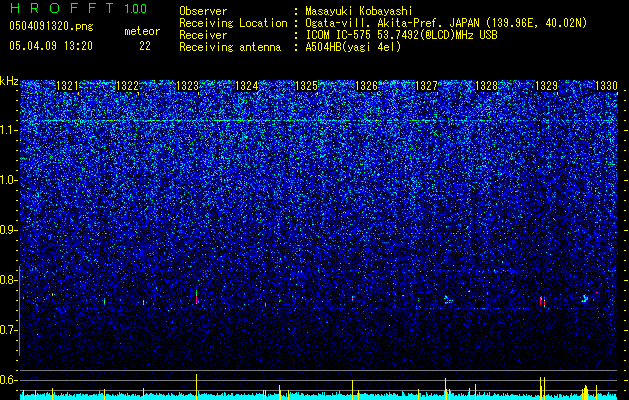Click the 0.6 kHz axis label
629x400 pixels.
coord(9,380)
